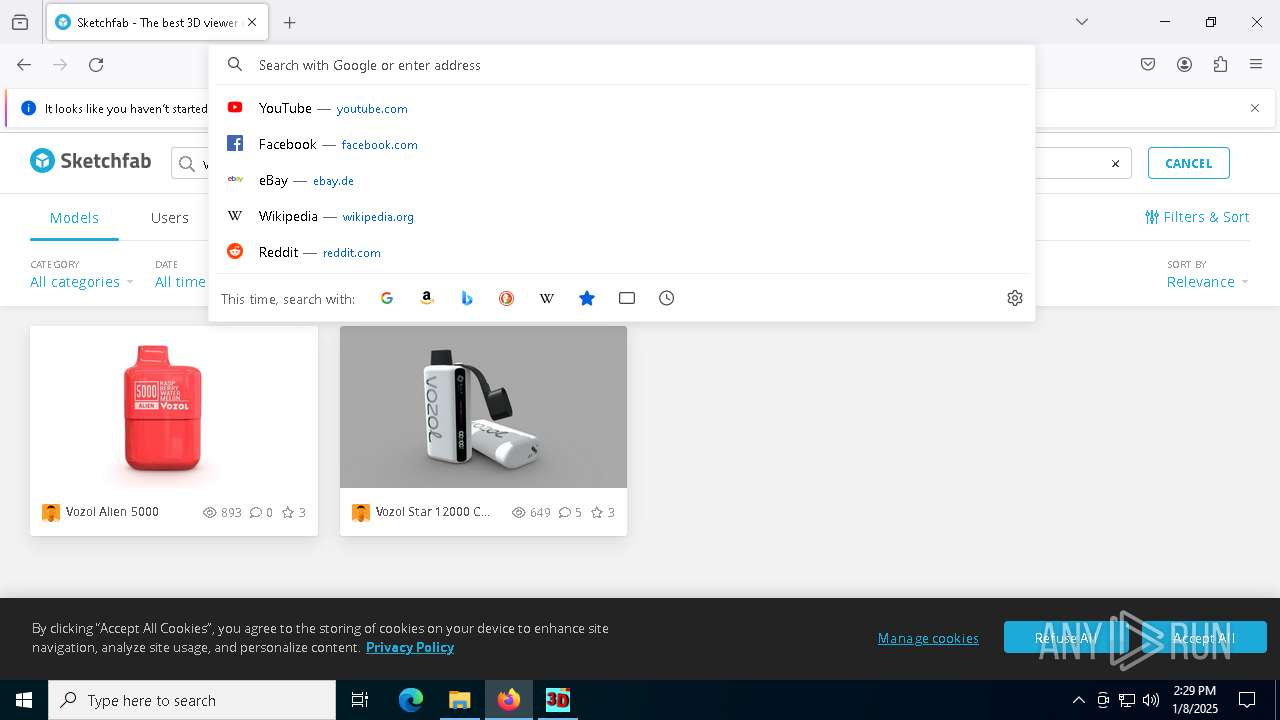This screenshot has height=720, width=1280.
Task: Open File Explorer from taskbar
Action: tap(459, 700)
